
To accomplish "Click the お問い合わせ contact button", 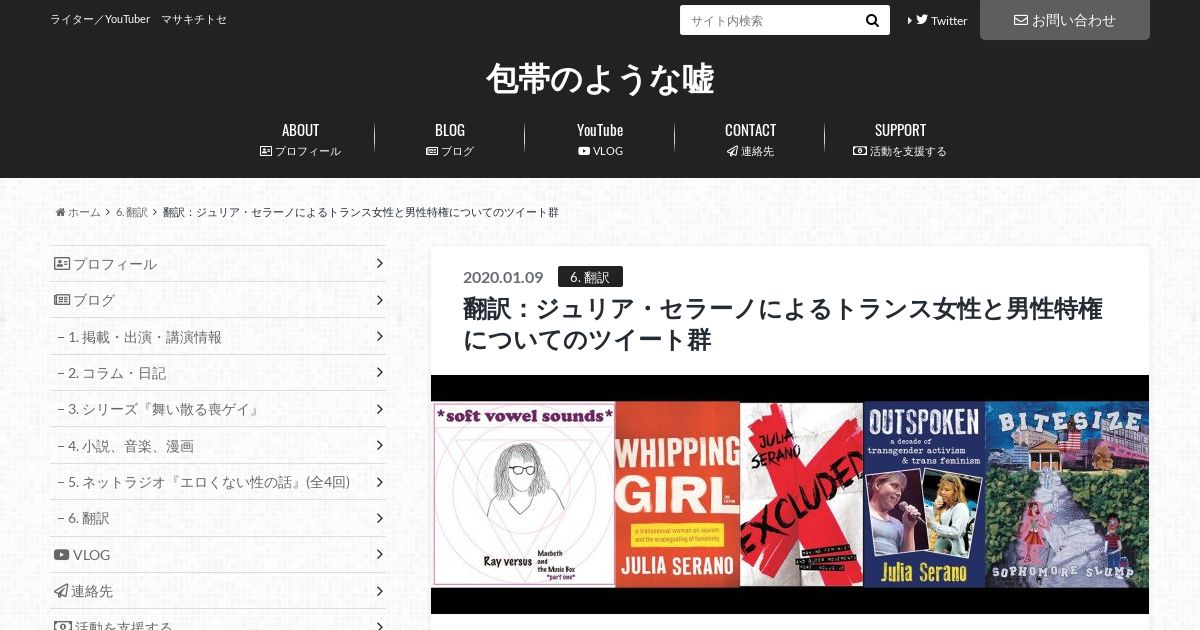I will pos(1065,20).
